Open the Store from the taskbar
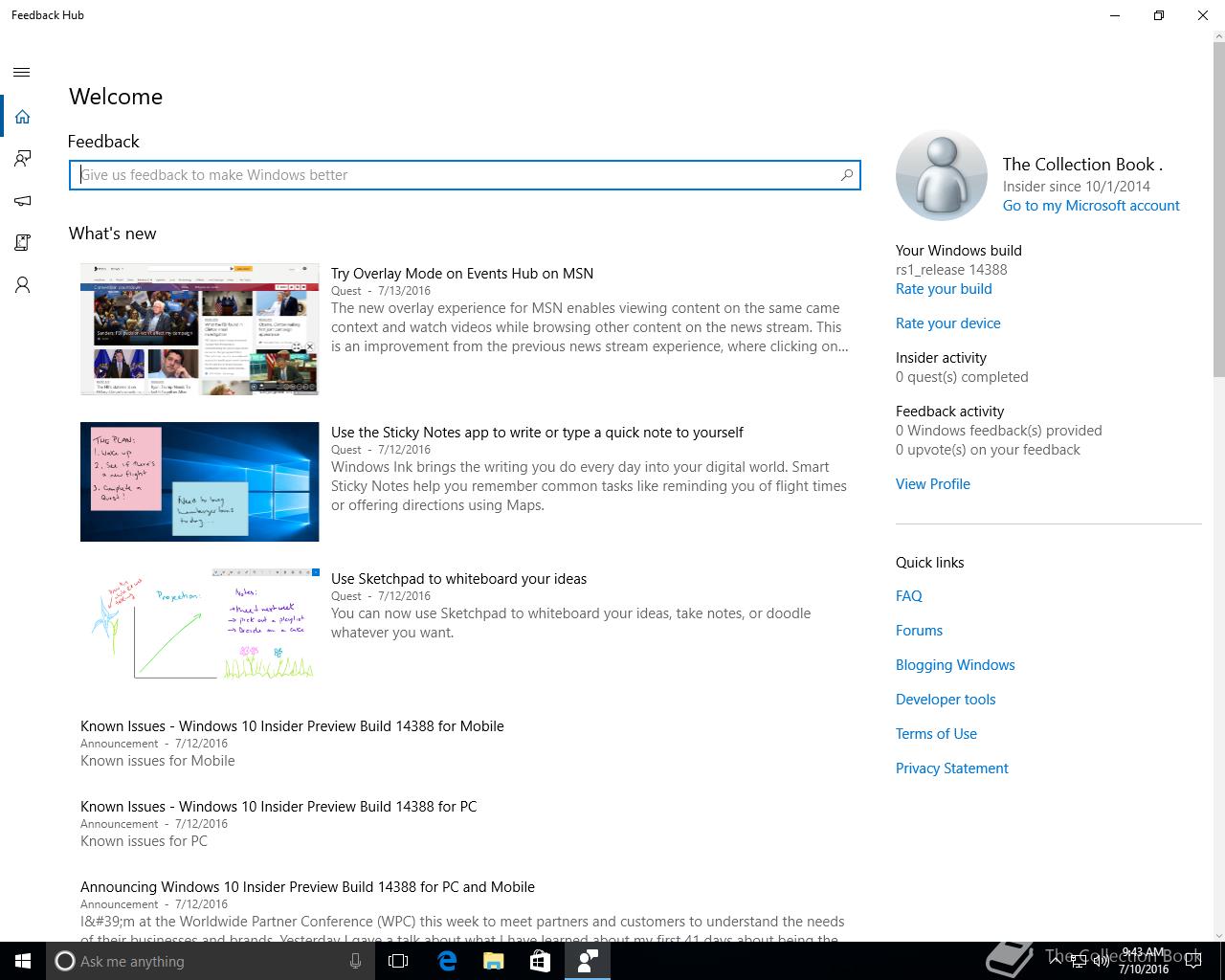This screenshot has height=980, width=1225. point(540,961)
